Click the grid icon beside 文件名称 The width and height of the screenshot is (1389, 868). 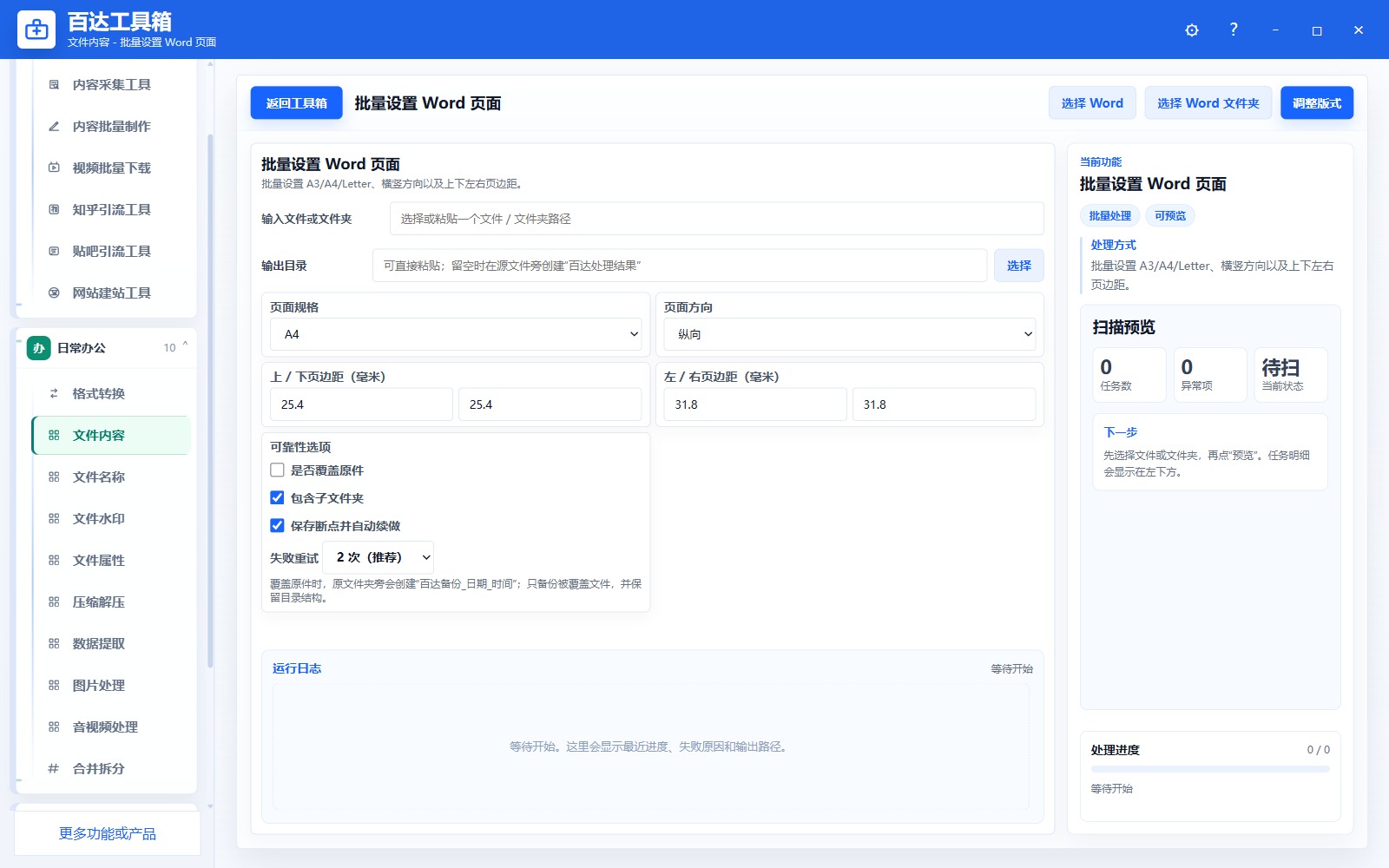54,477
